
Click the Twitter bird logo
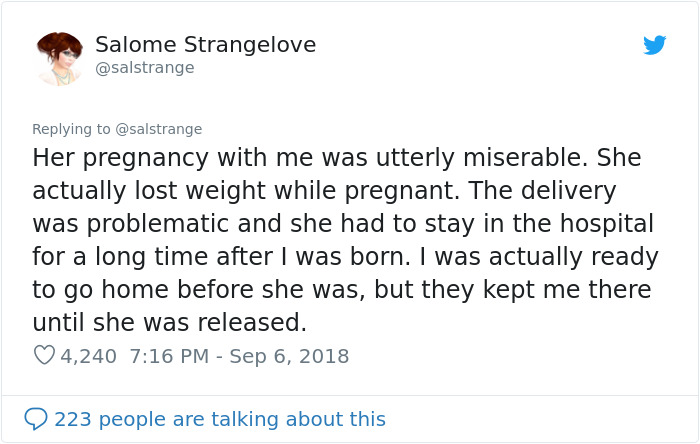point(654,45)
